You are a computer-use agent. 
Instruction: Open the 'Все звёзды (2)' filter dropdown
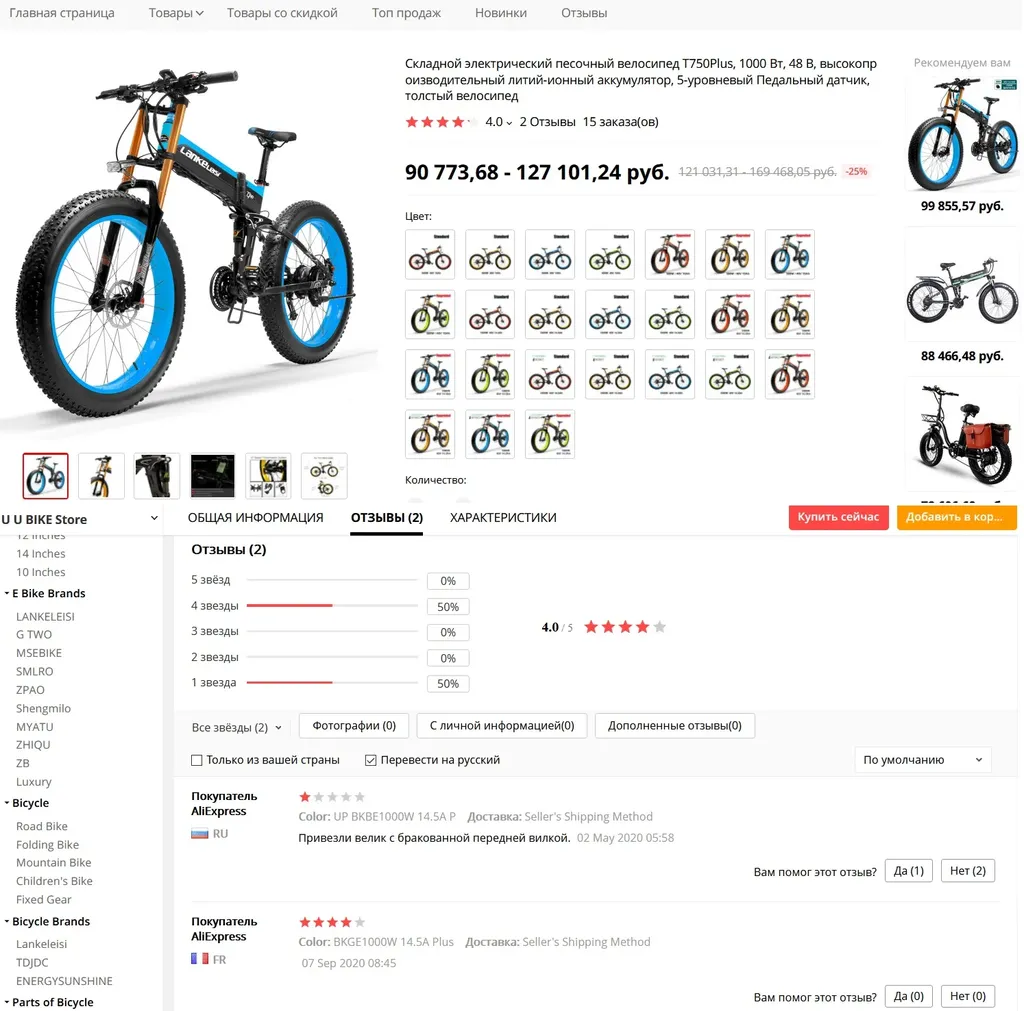pos(236,727)
